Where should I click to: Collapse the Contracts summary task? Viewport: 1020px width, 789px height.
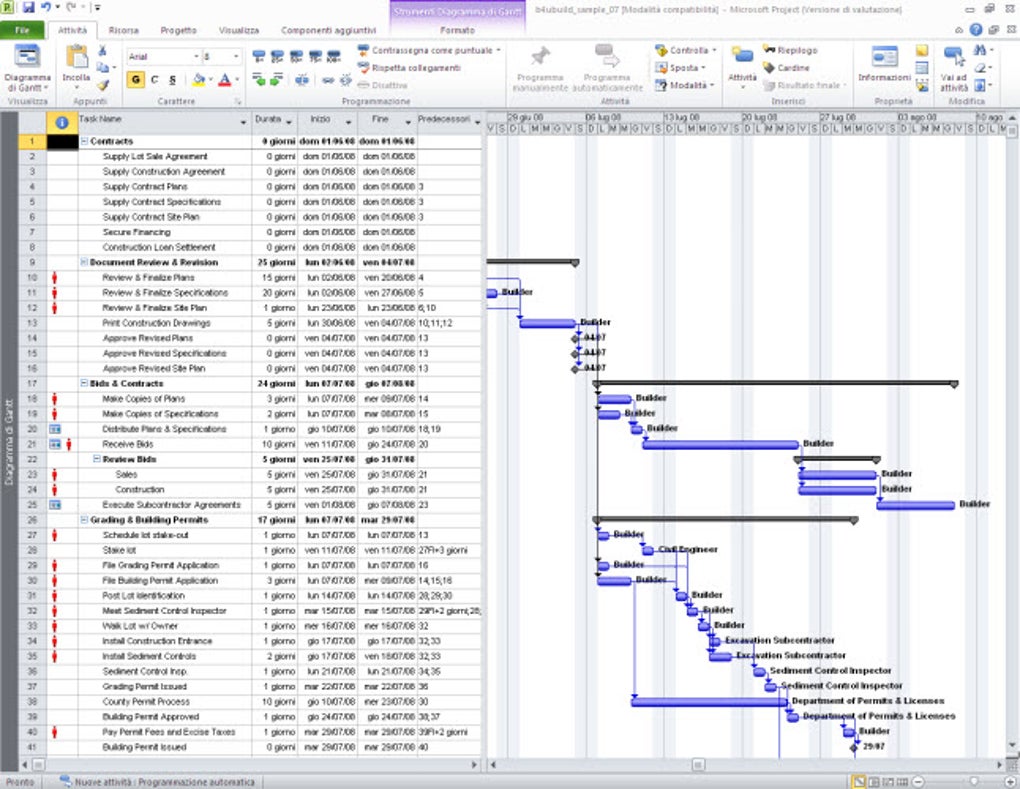[x=84, y=141]
